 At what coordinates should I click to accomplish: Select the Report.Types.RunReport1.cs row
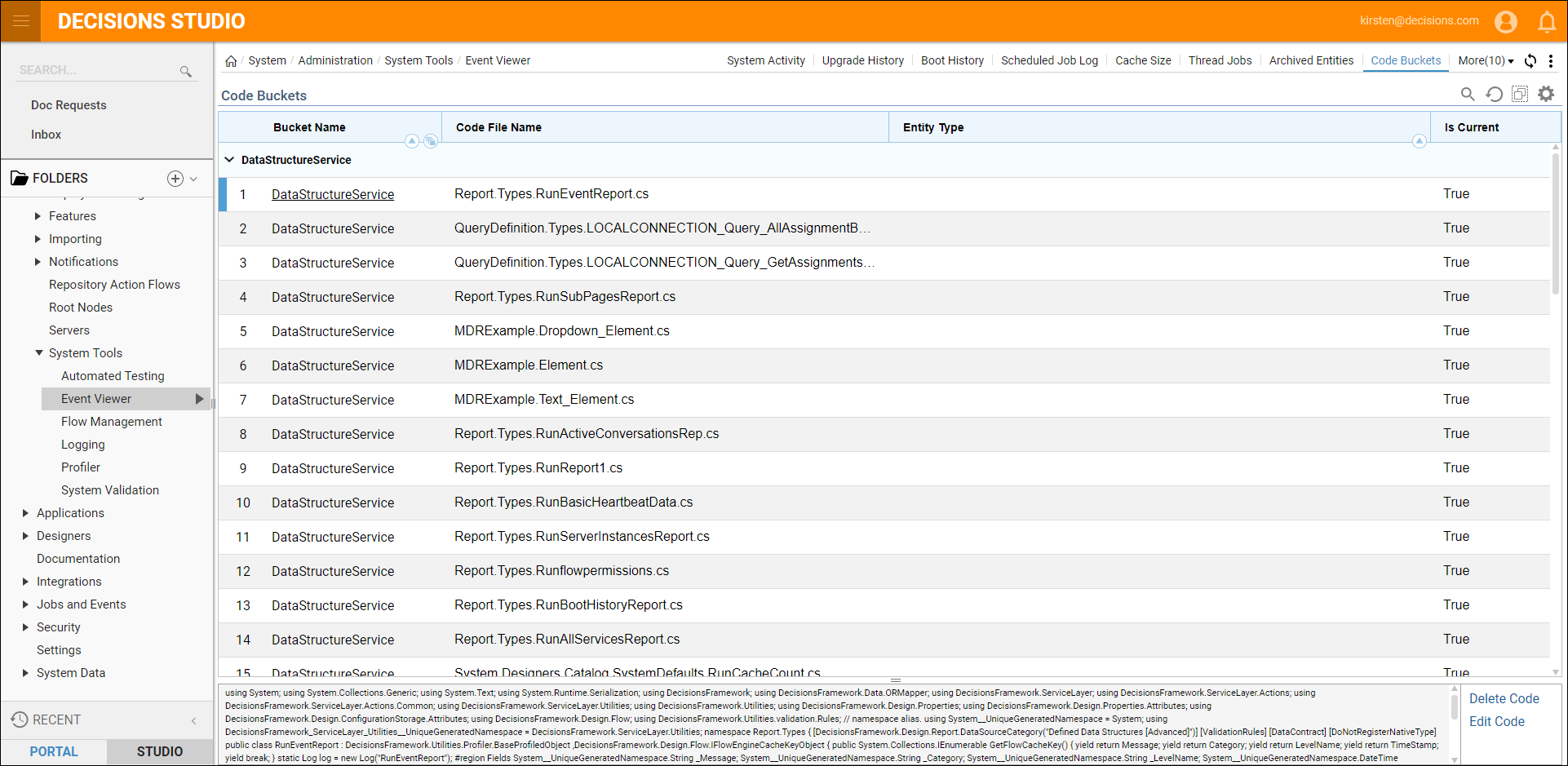click(884, 468)
